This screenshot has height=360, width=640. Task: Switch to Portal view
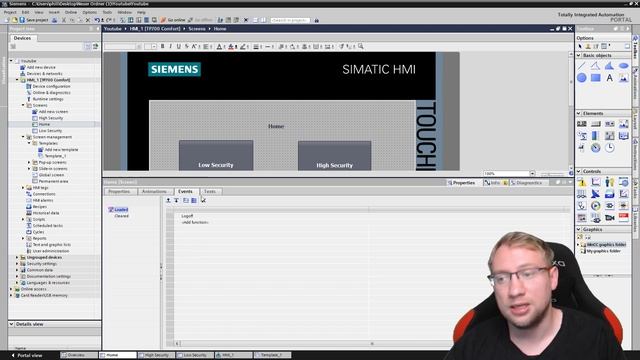tap(27, 356)
